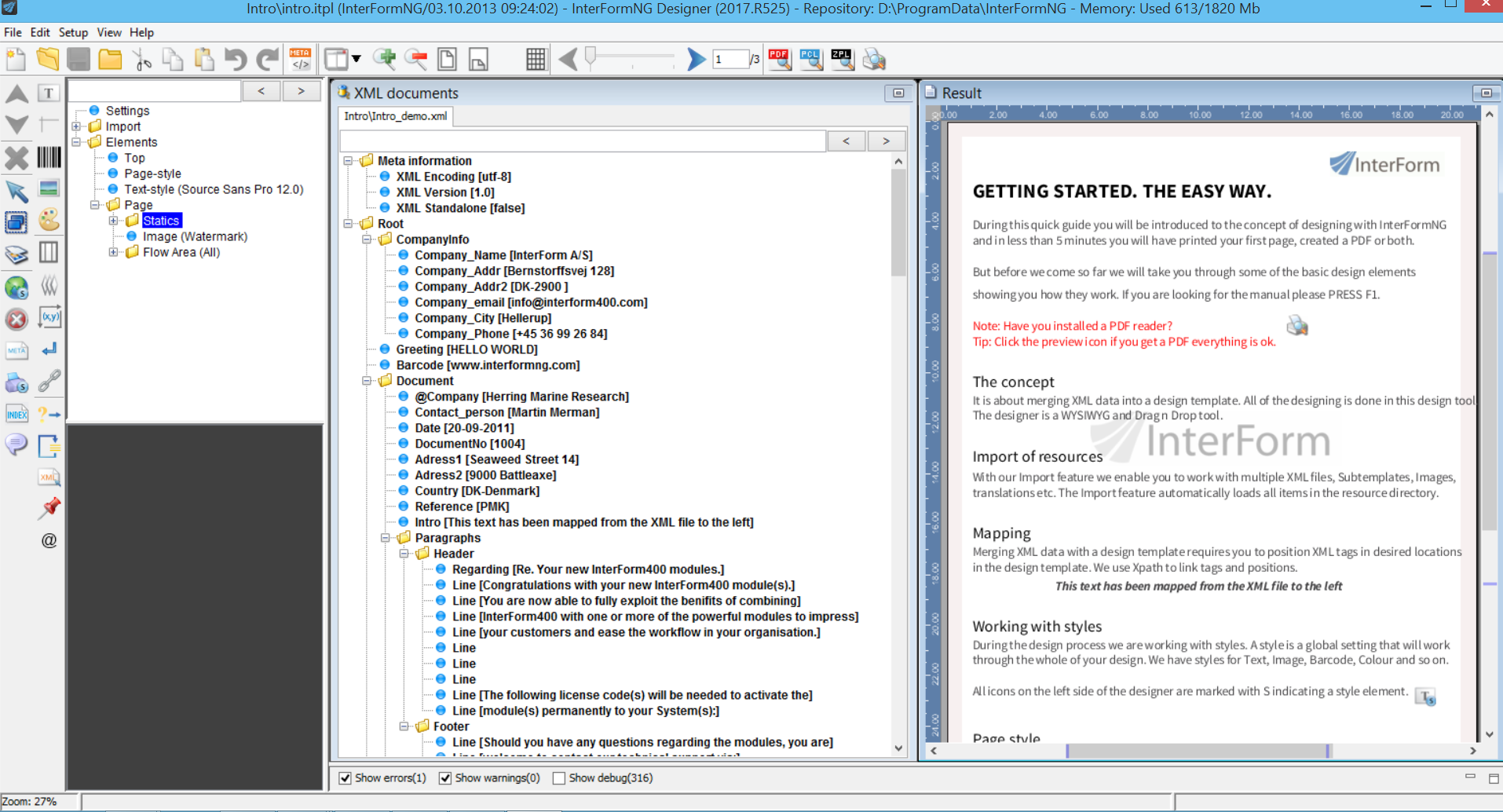Click the page number input field

point(730,60)
